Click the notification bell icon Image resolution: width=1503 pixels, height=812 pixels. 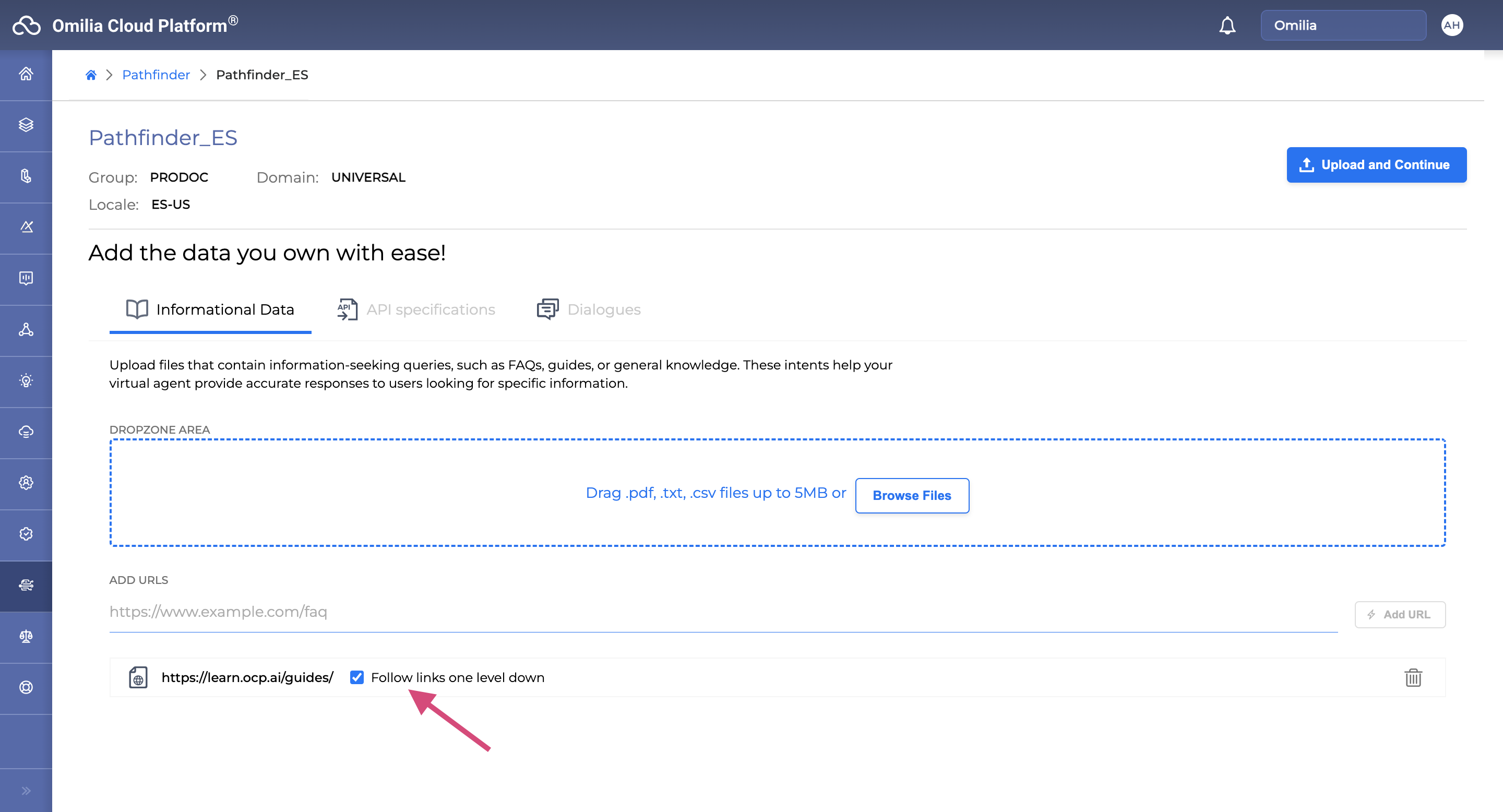(x=1227, y=25)
